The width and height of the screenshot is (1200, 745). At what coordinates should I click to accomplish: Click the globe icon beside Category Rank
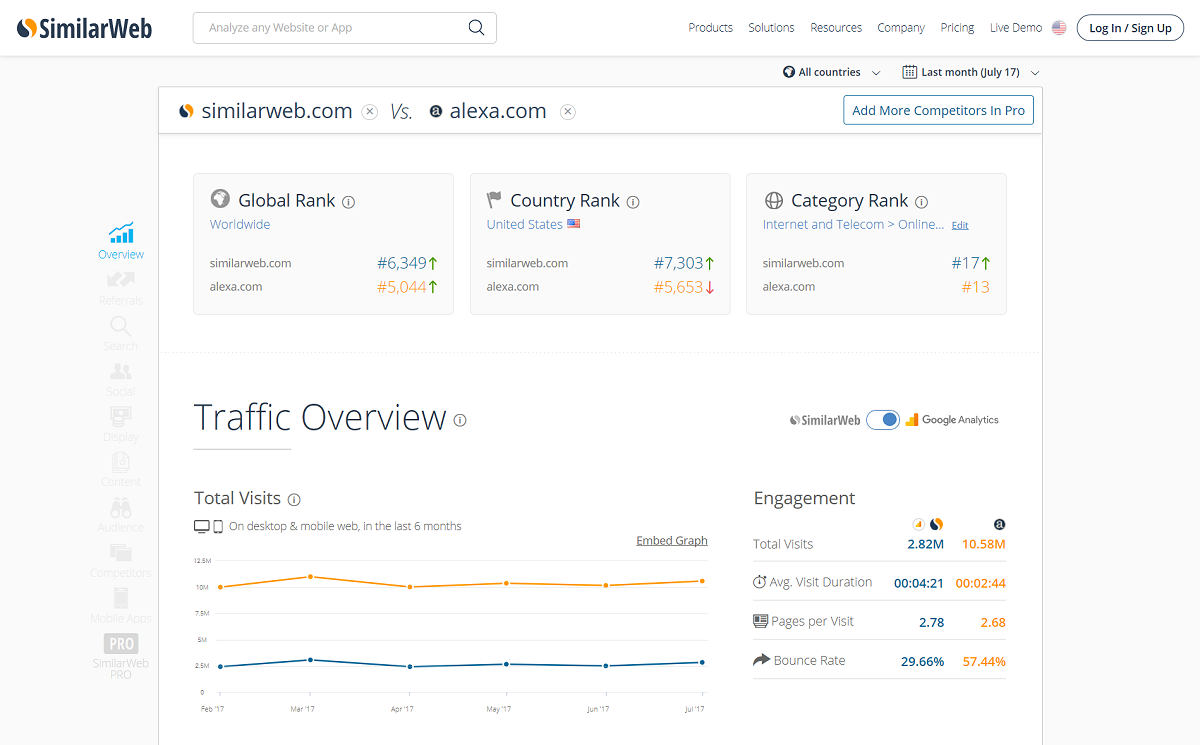click(x=773, y=200)
